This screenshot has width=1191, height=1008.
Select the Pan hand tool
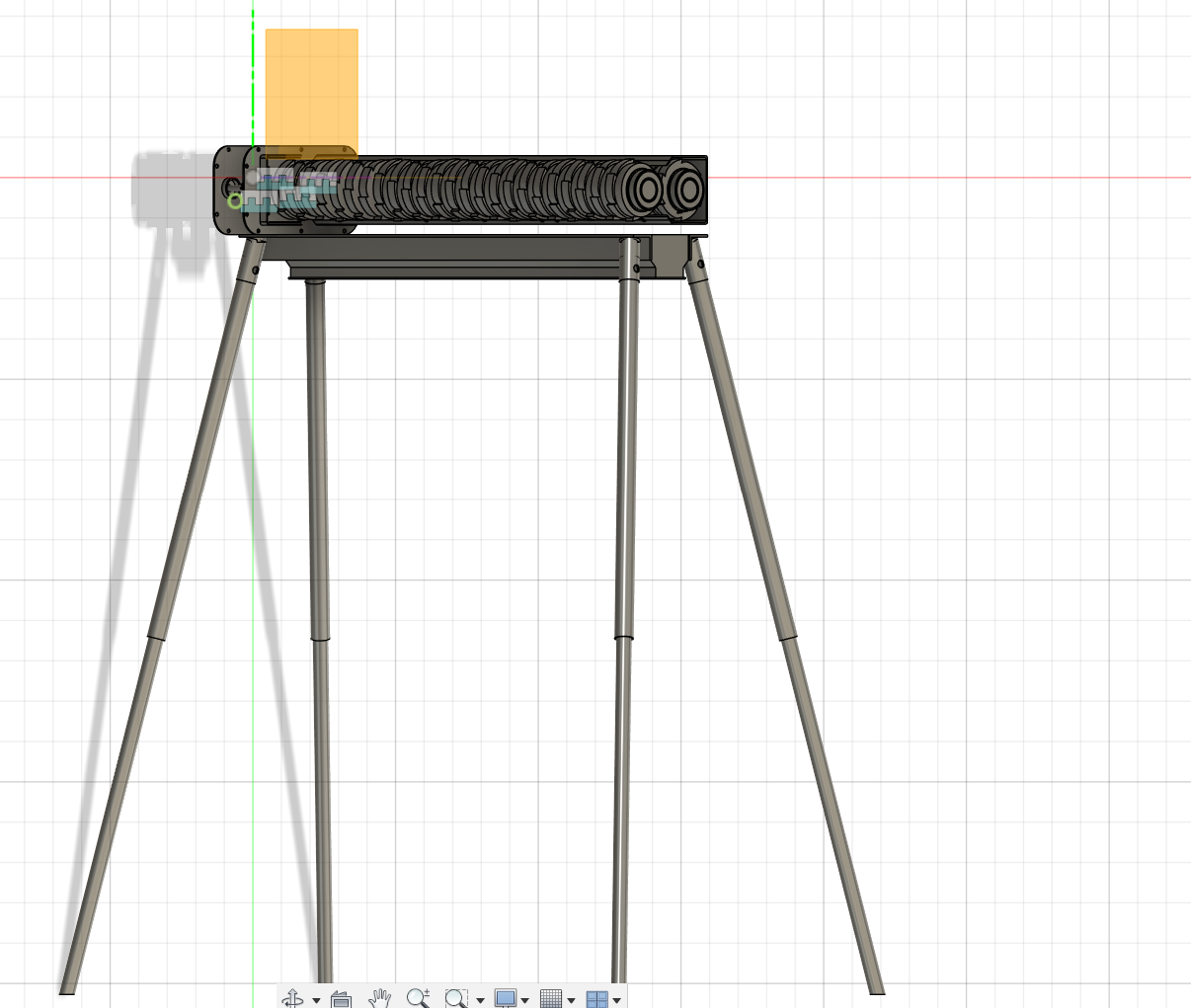pyautogui.click(x=379, y=998)
